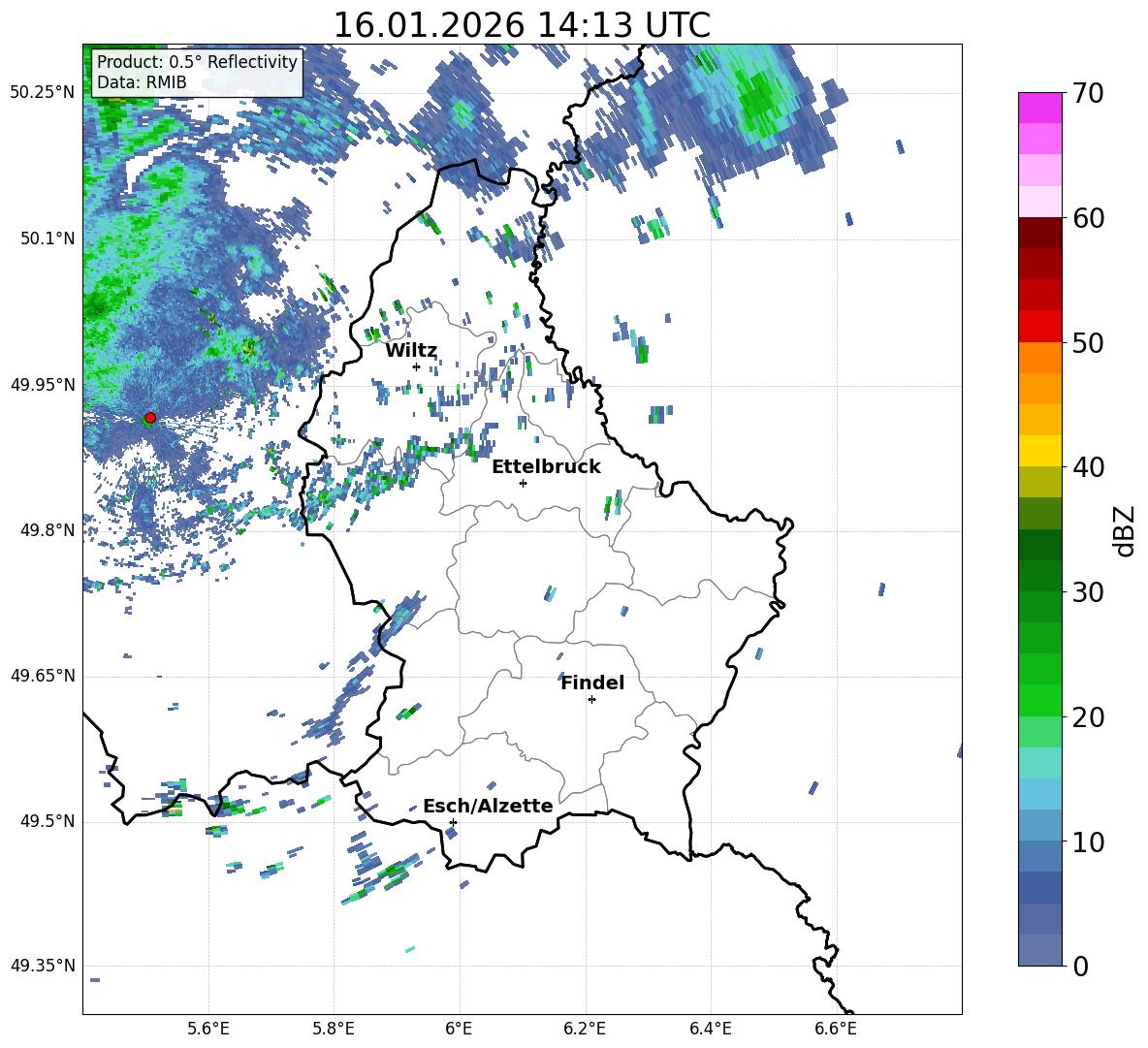This screenshot has height=1048, width=1148.
Task: Click the 50.25°N latitude label
Action: [44, 93]
